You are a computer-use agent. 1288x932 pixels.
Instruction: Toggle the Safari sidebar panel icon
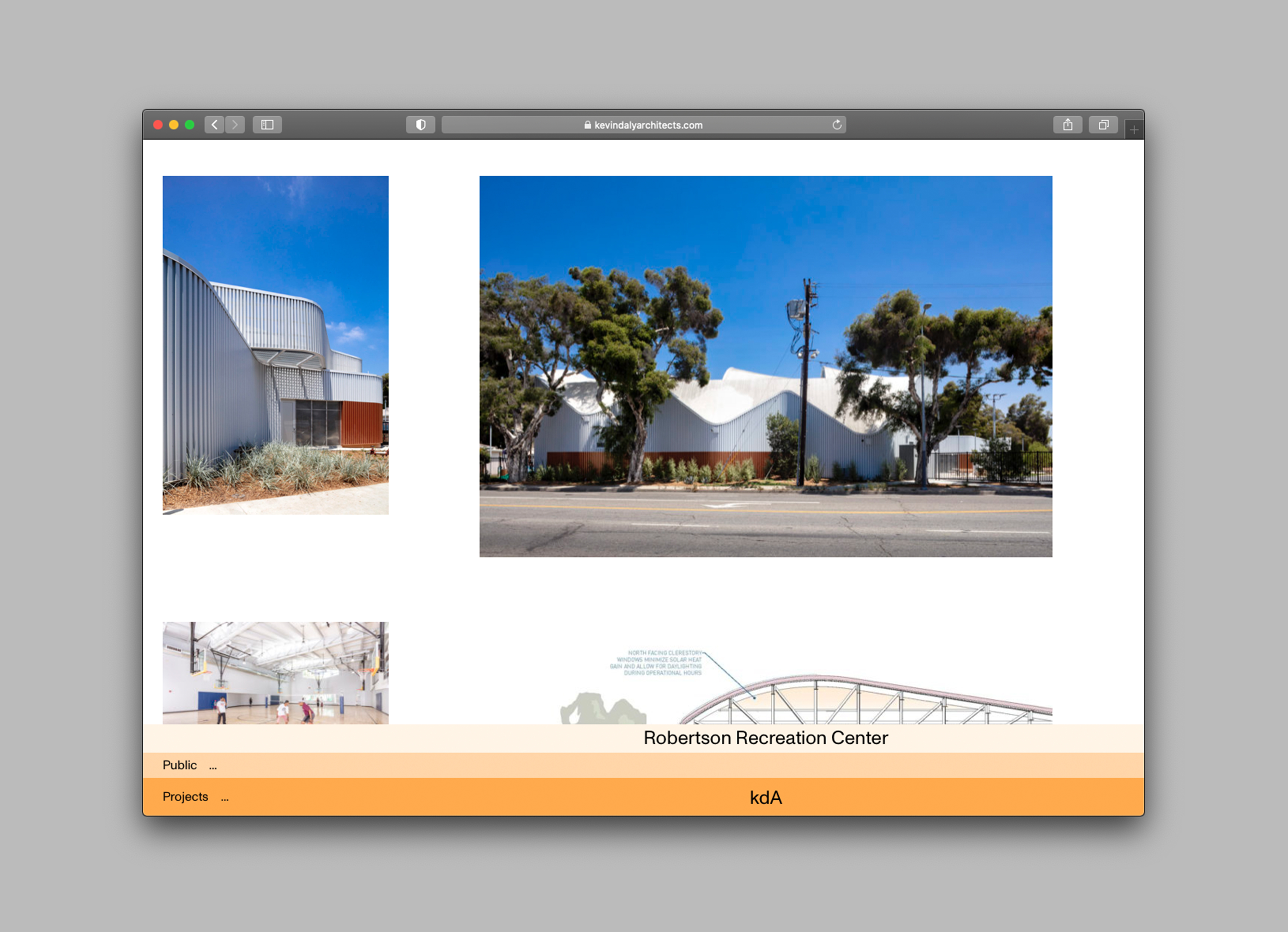click(x=267, y=124)
